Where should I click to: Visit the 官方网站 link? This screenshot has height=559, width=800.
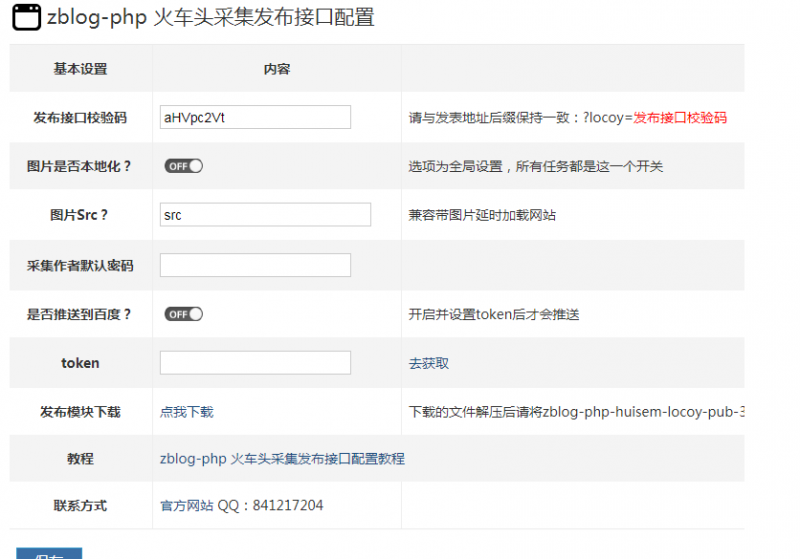pos(186,505)
